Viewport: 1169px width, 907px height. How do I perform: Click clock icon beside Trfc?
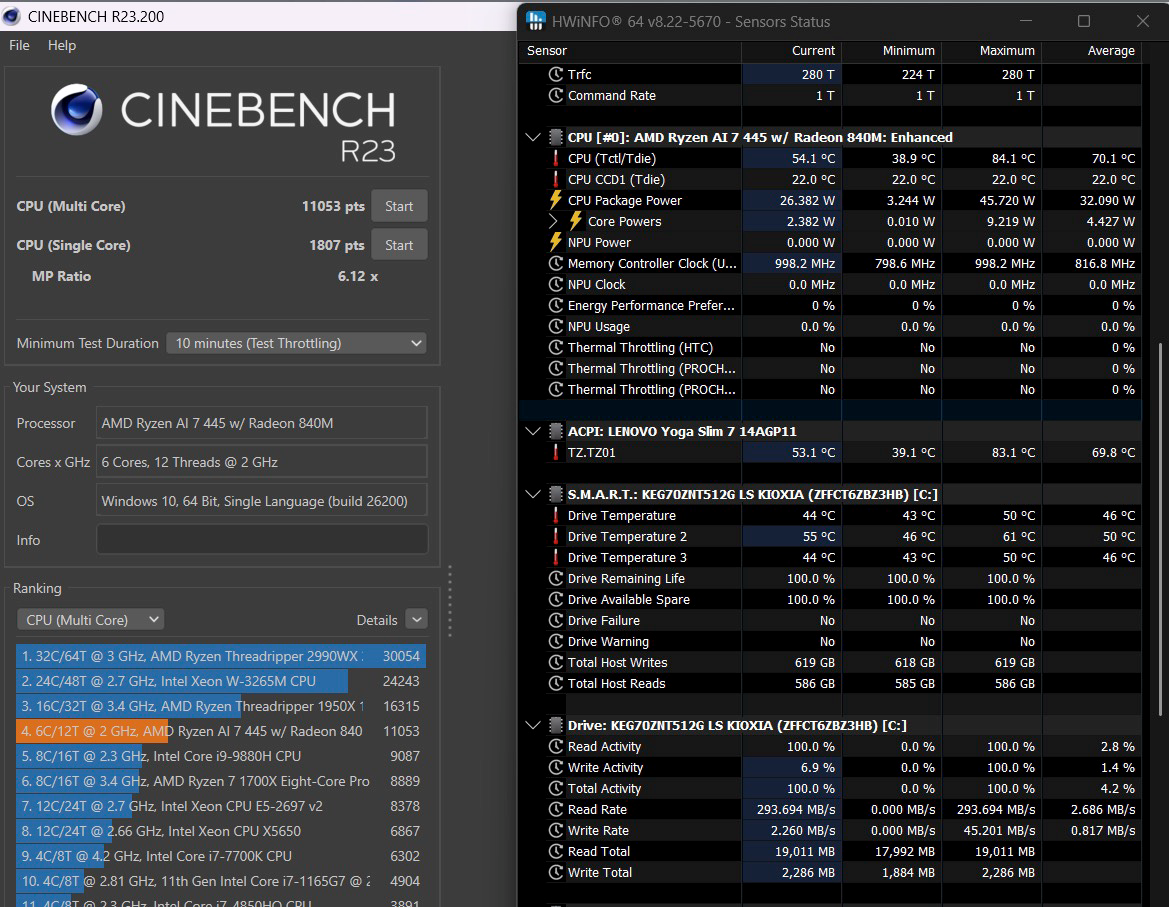pos(555,75)
